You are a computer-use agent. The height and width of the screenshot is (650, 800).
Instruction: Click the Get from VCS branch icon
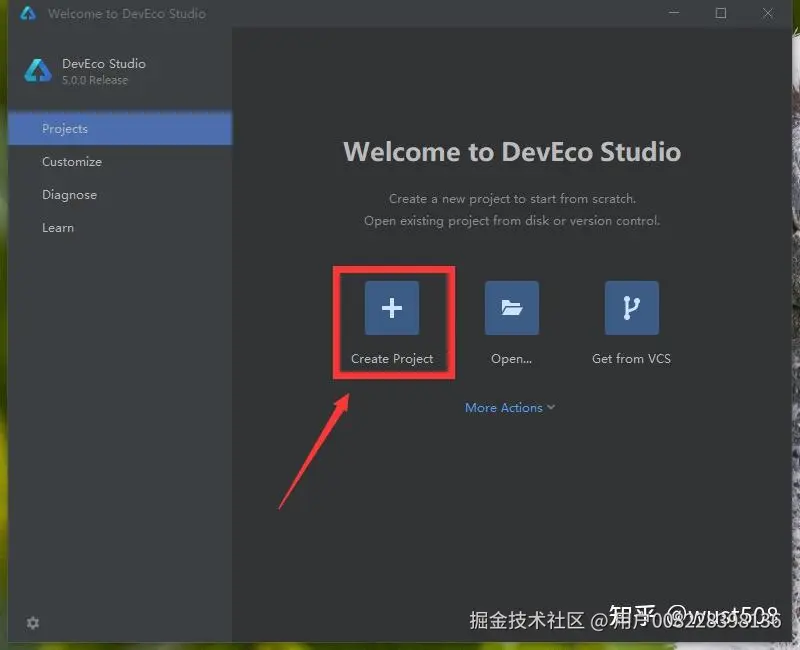(x=632, y=308)
